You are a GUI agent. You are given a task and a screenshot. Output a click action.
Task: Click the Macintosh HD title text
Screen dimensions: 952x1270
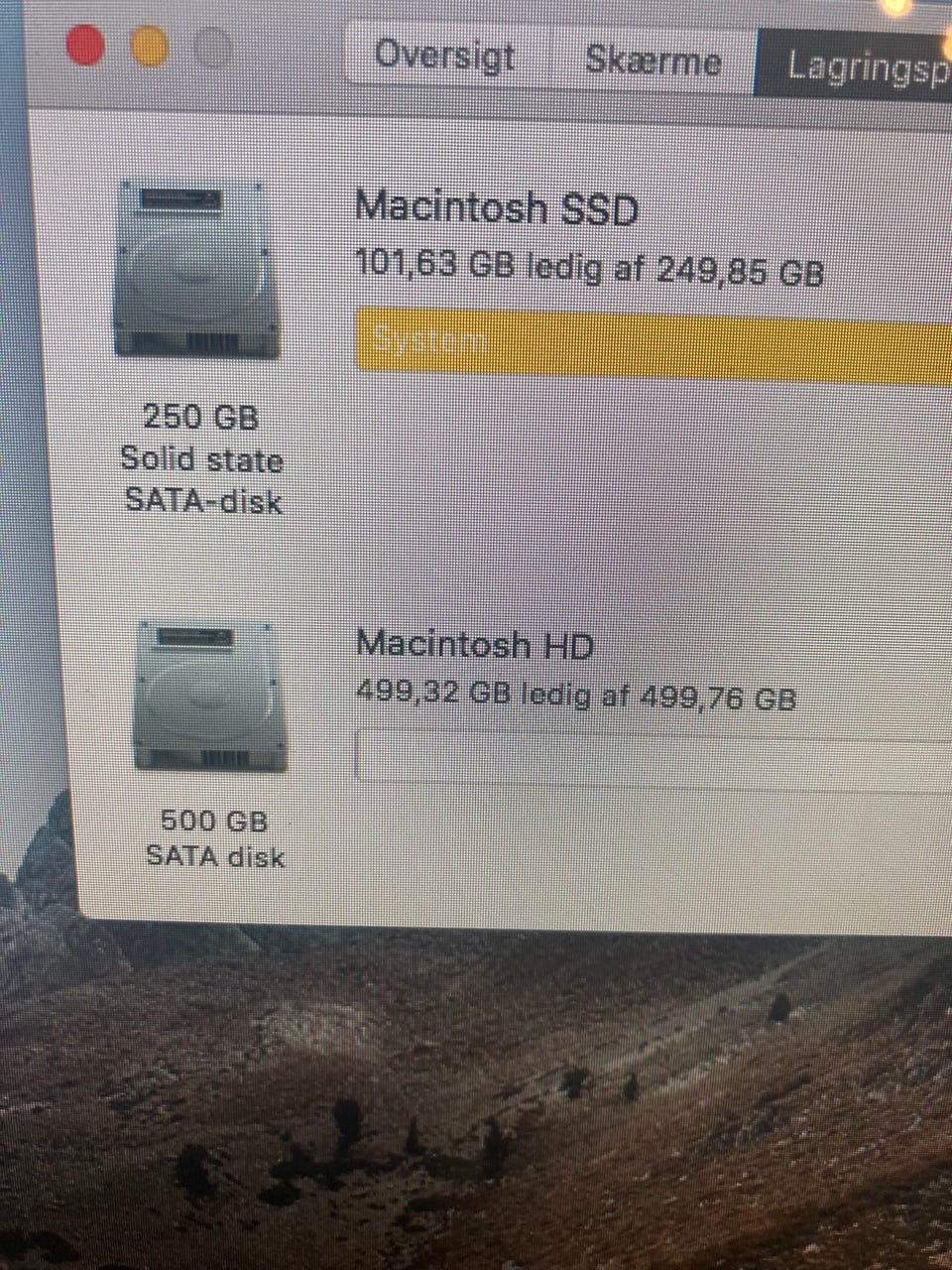pos(474,645)
